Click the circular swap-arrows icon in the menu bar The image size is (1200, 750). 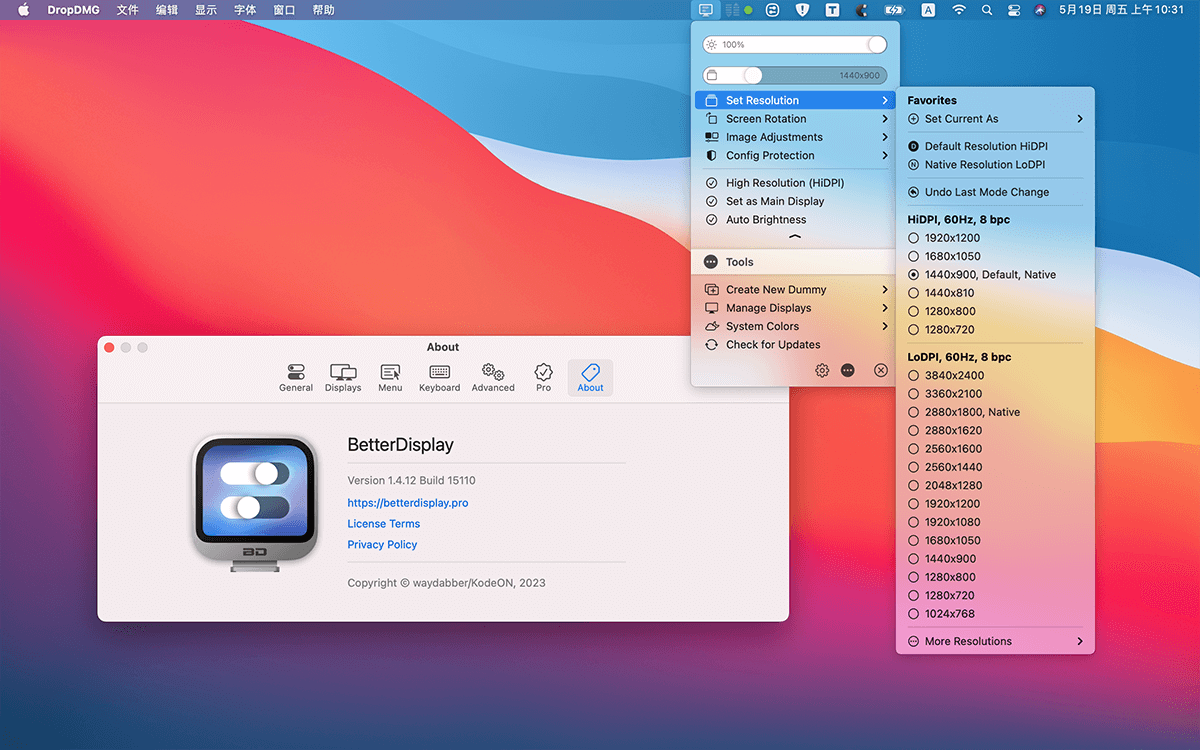(x=772, y=10)
